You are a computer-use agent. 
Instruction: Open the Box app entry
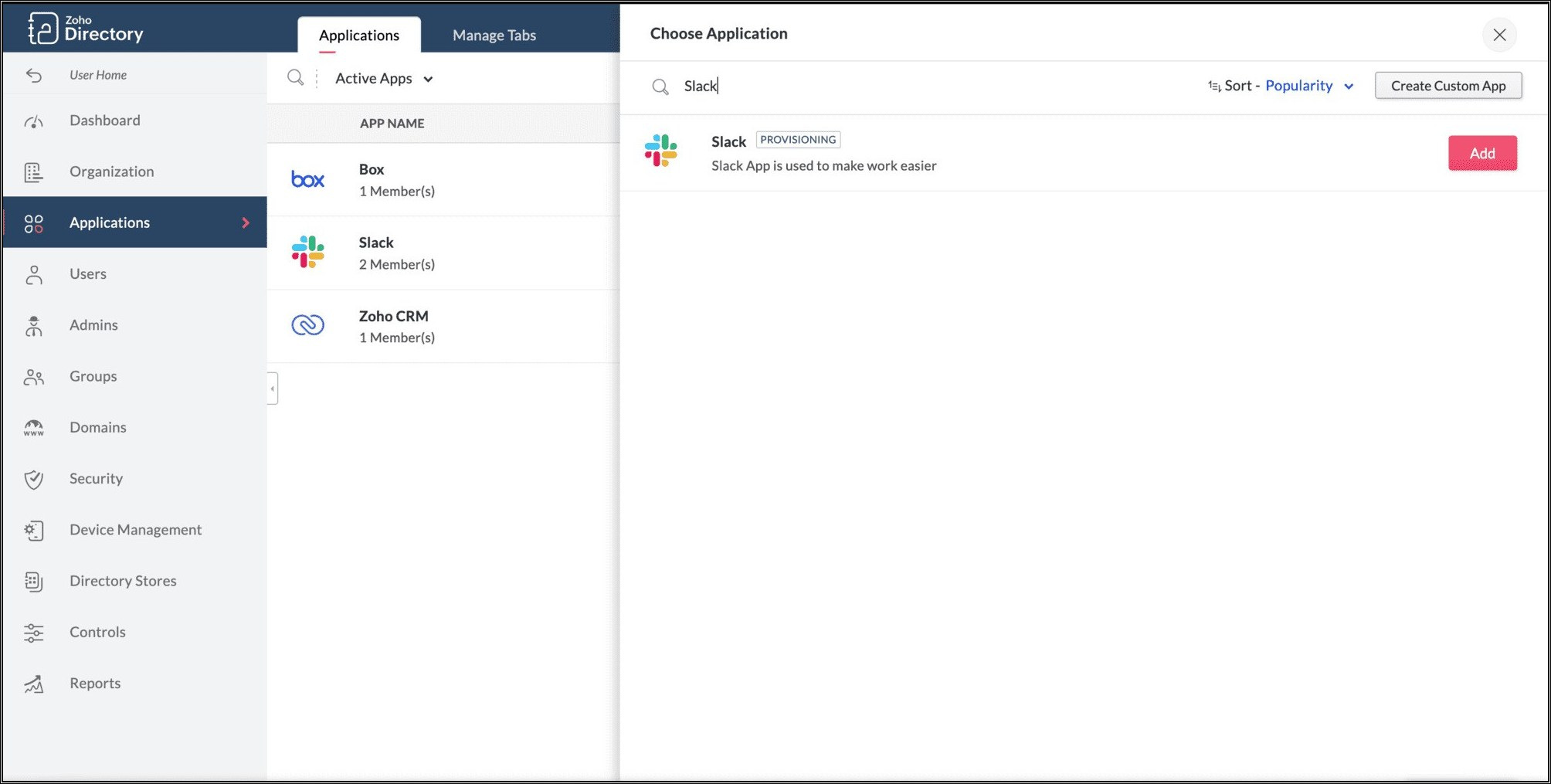coord(443,180)
